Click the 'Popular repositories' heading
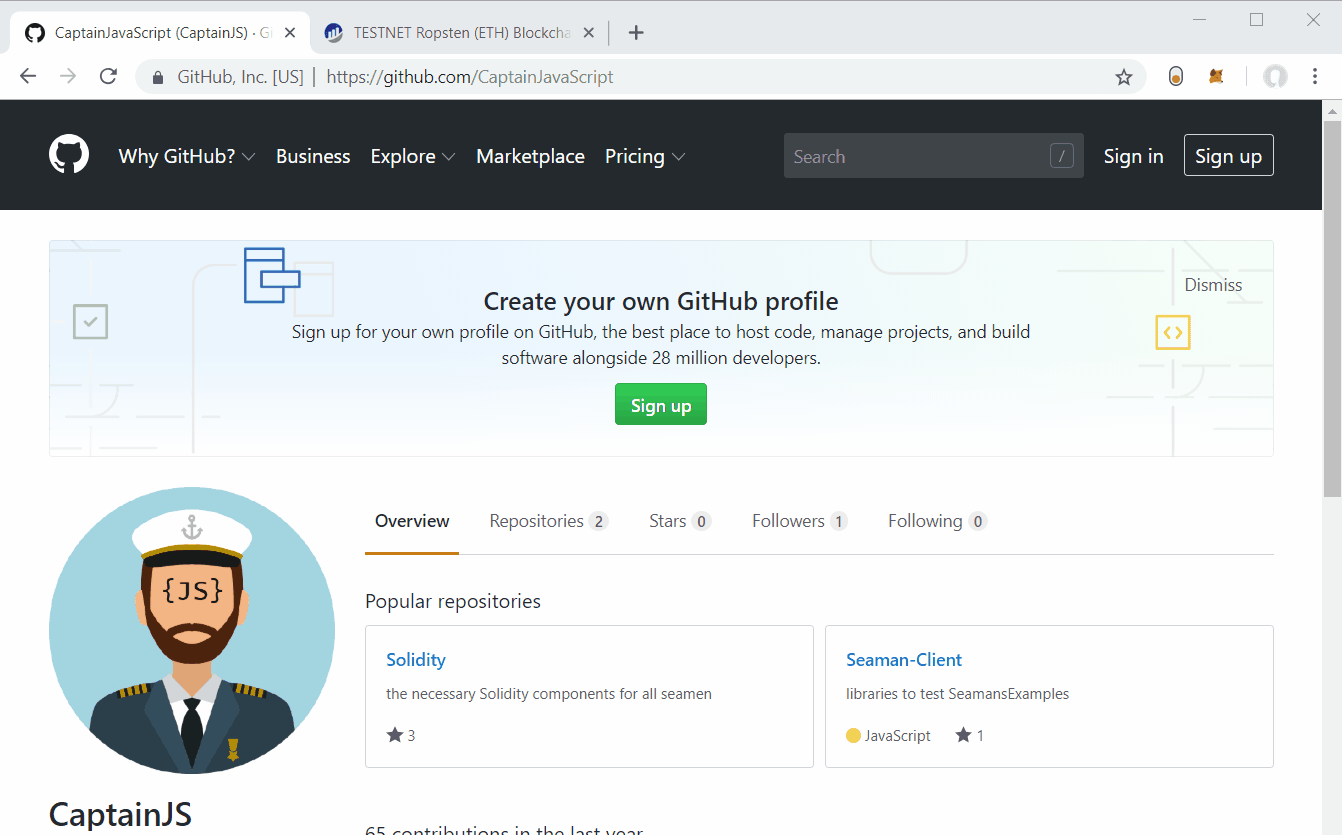The image size is (1342, 835). [453, 601]
